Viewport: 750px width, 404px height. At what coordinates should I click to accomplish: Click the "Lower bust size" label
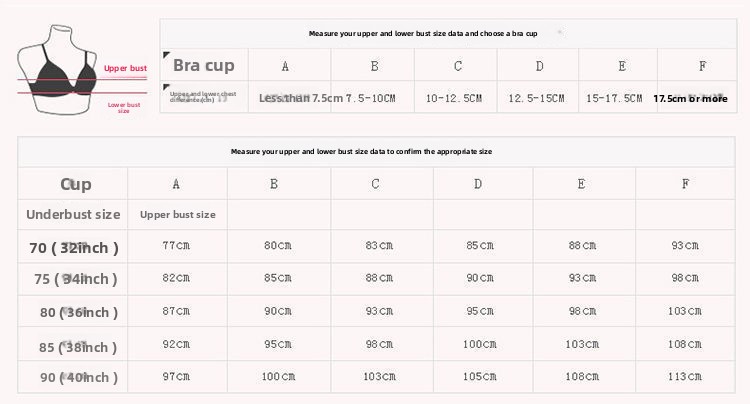(124, 107)
